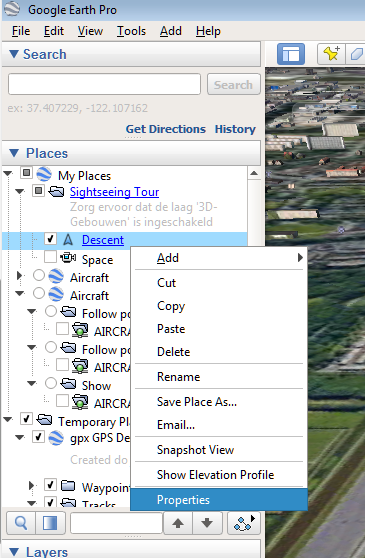Click the Add Polygon toolbar icon
The height and width of the screenshot is (558, 365).
click(355, 54)
